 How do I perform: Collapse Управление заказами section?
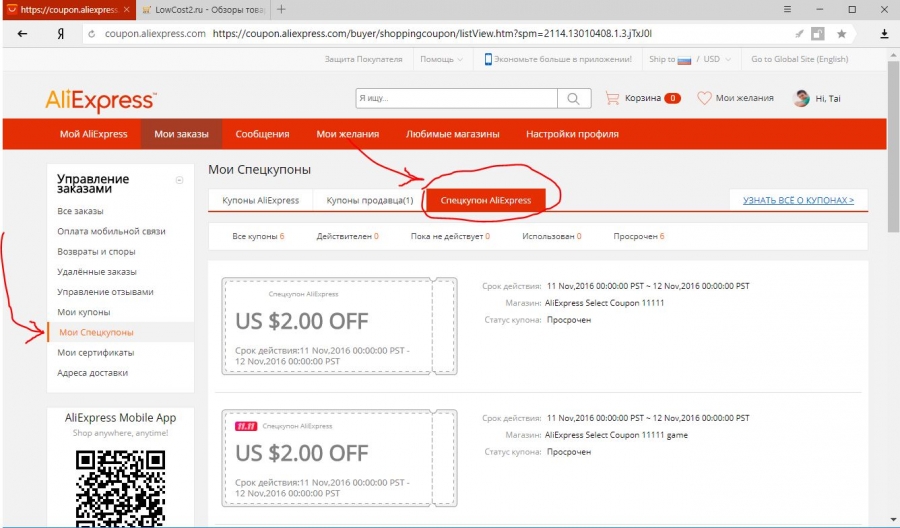coord(179,180)
